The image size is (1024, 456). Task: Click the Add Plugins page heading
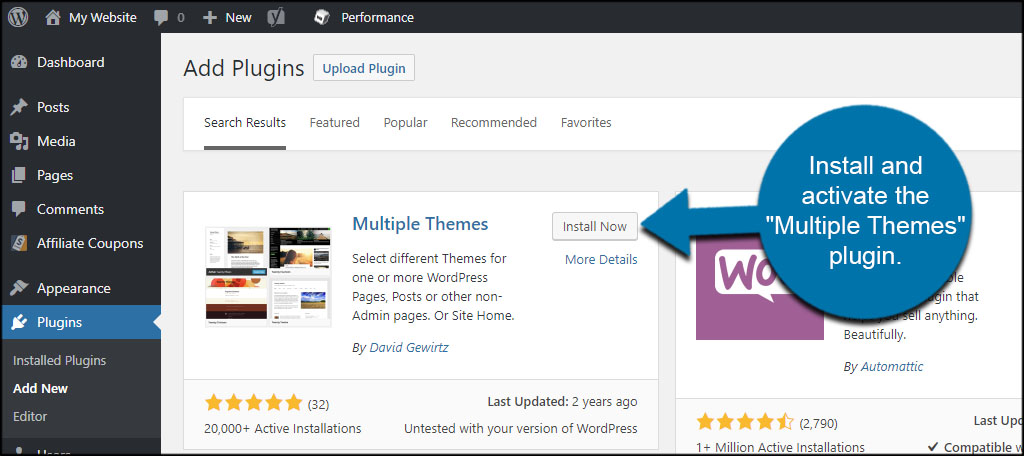(x=244, y=68)
